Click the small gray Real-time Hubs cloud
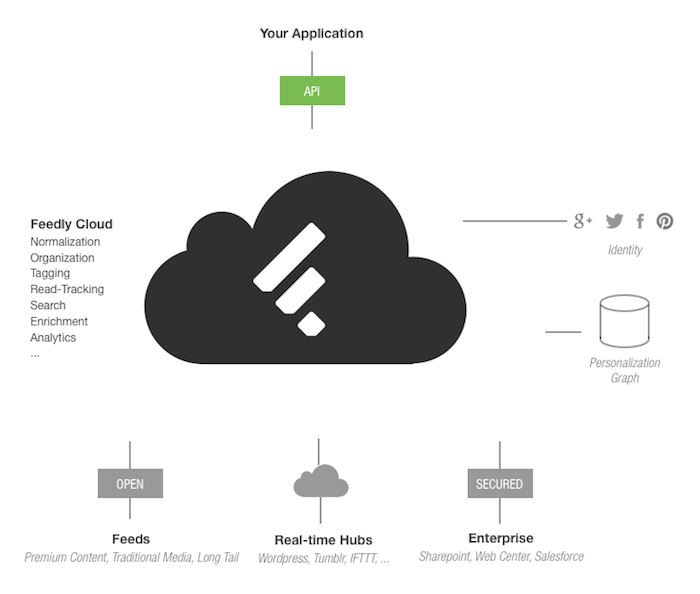 (321, 481)
